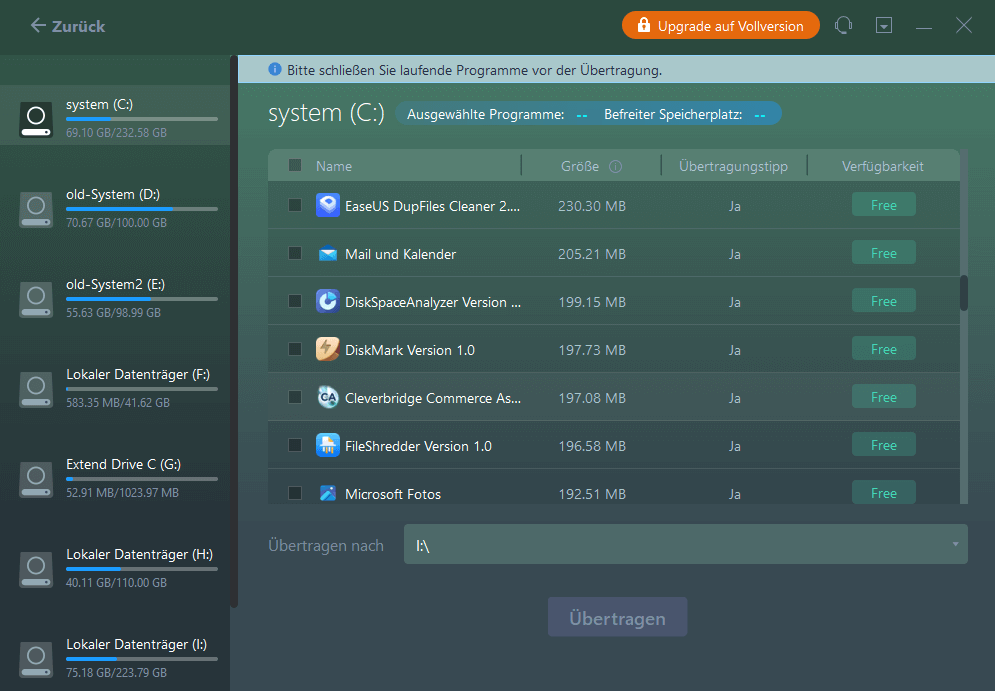The image size is (995, 691).
Task: Select system (C:) in the drive list
Action: 115,115
